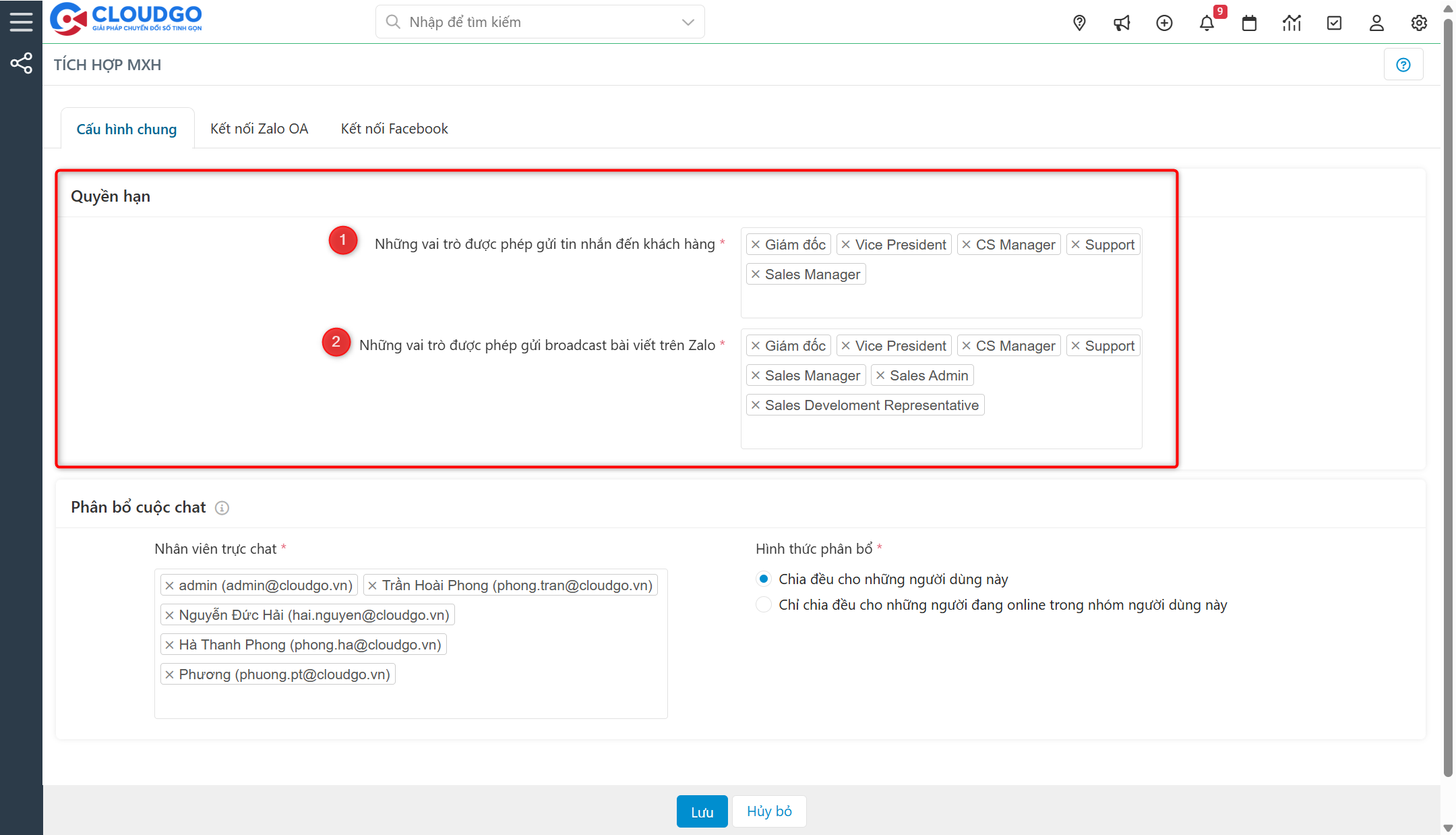Click the quick create plus icon

pyautogui.click(x=1164, y=22)
